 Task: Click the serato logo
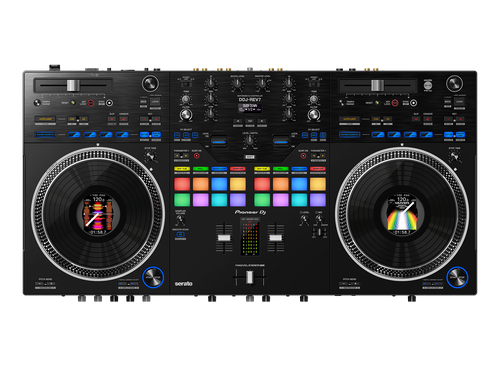[184, 283]
